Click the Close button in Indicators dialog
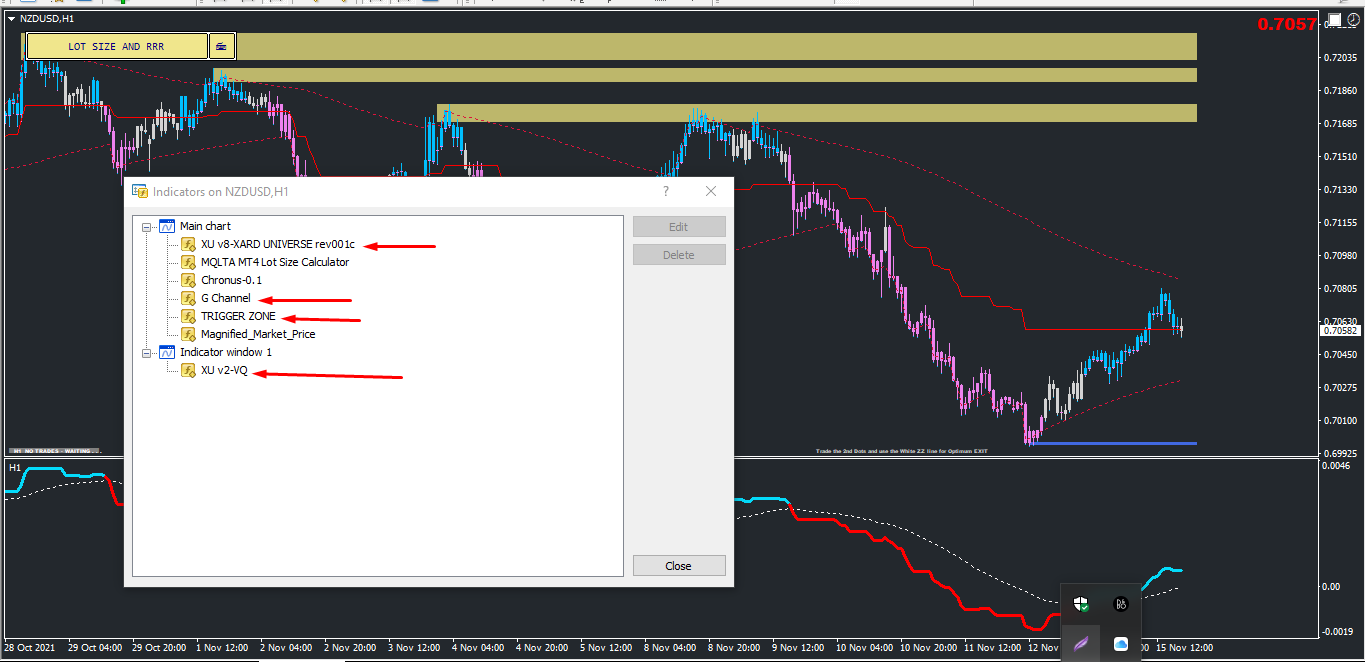The width and height of the screenshot is (1365, 662). click(x=679, y=566)
